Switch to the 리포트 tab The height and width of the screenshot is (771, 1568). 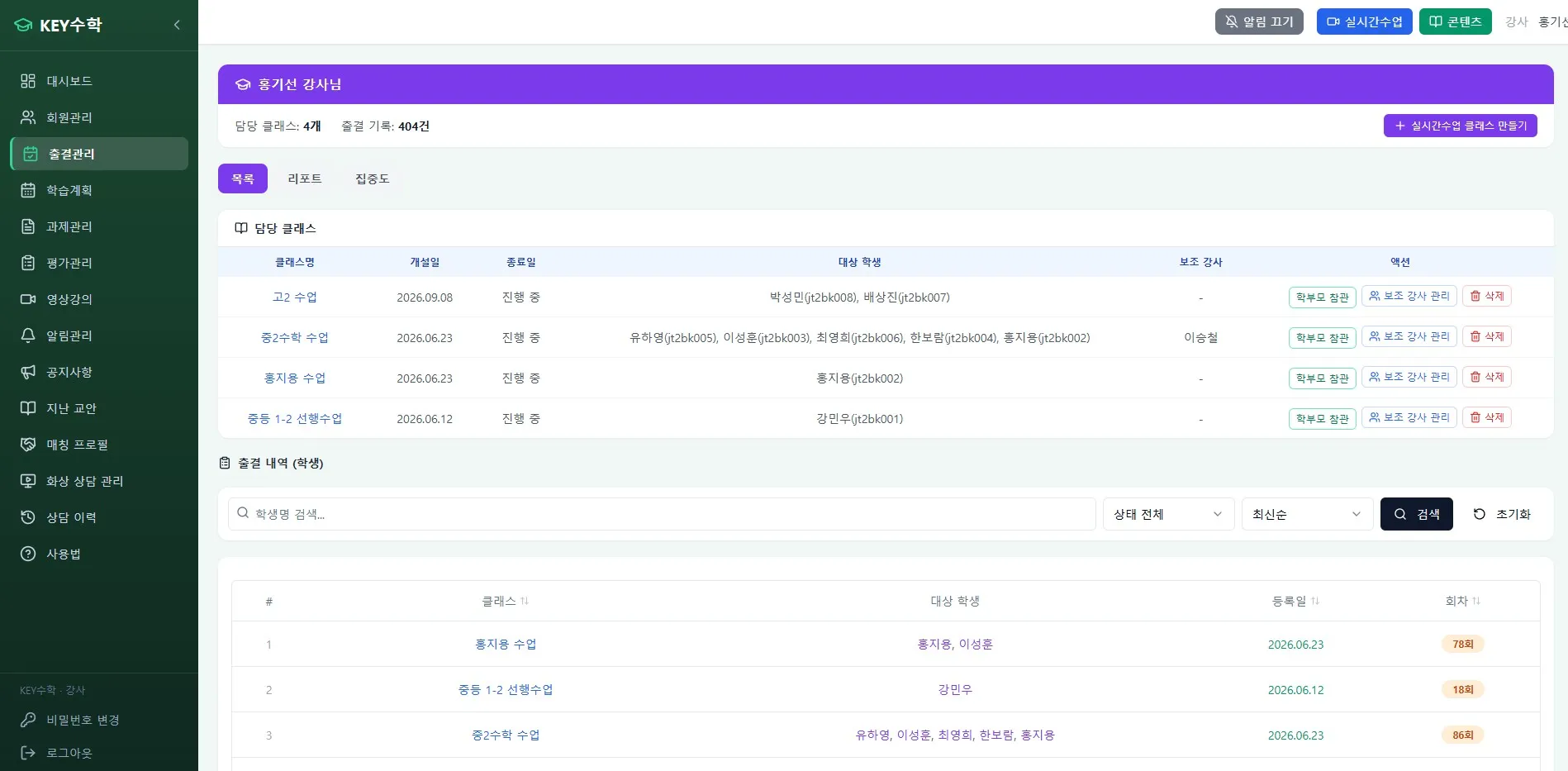[305, 178]
